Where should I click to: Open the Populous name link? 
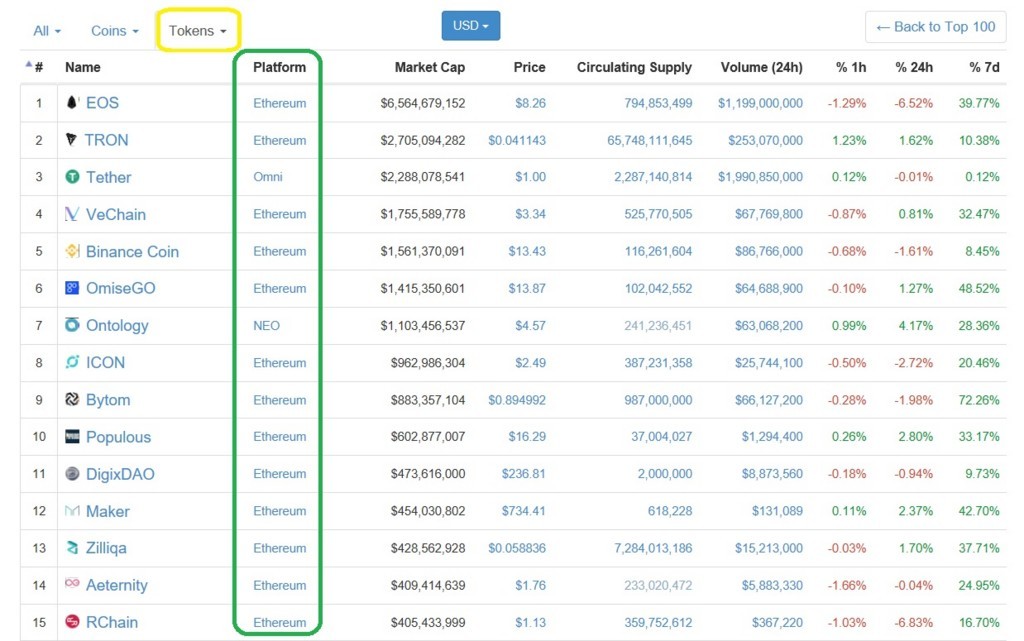pyautogui.click(x=118, y=437)
